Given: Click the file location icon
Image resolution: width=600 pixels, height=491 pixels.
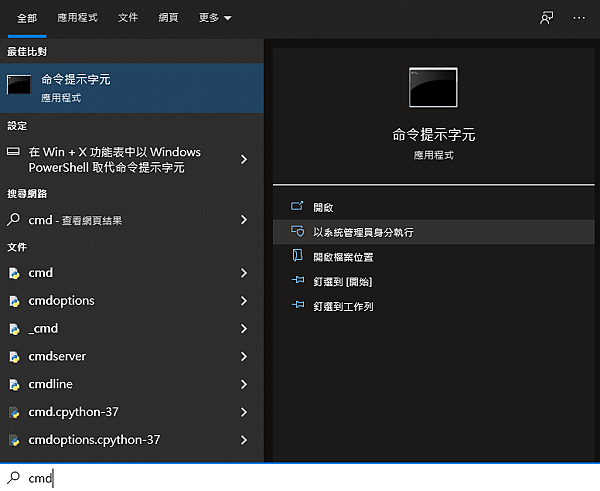Looking at the screenshot, I should pos(297,255).
